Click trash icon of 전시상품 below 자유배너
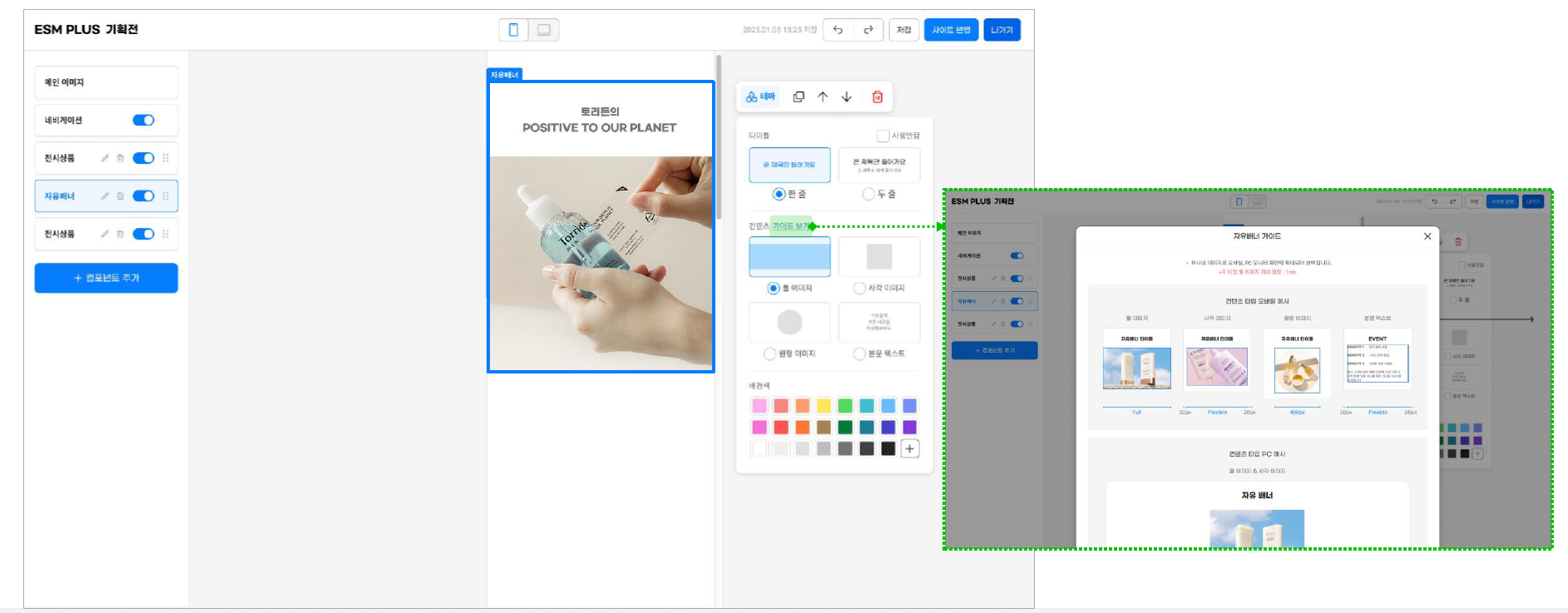 tap(120, 234)
